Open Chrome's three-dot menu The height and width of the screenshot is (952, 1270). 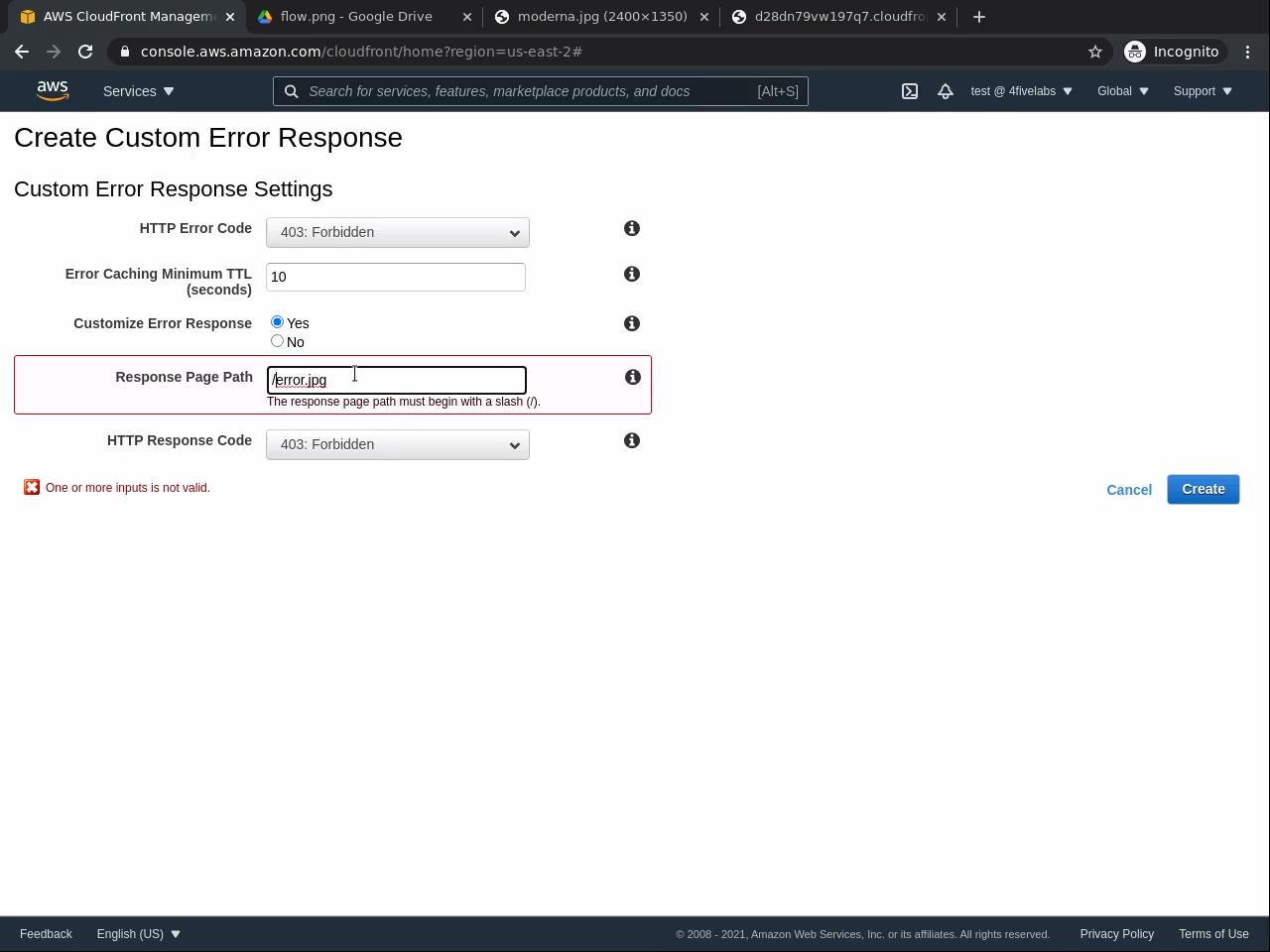pyautogui.click(x=1248, y=52)
